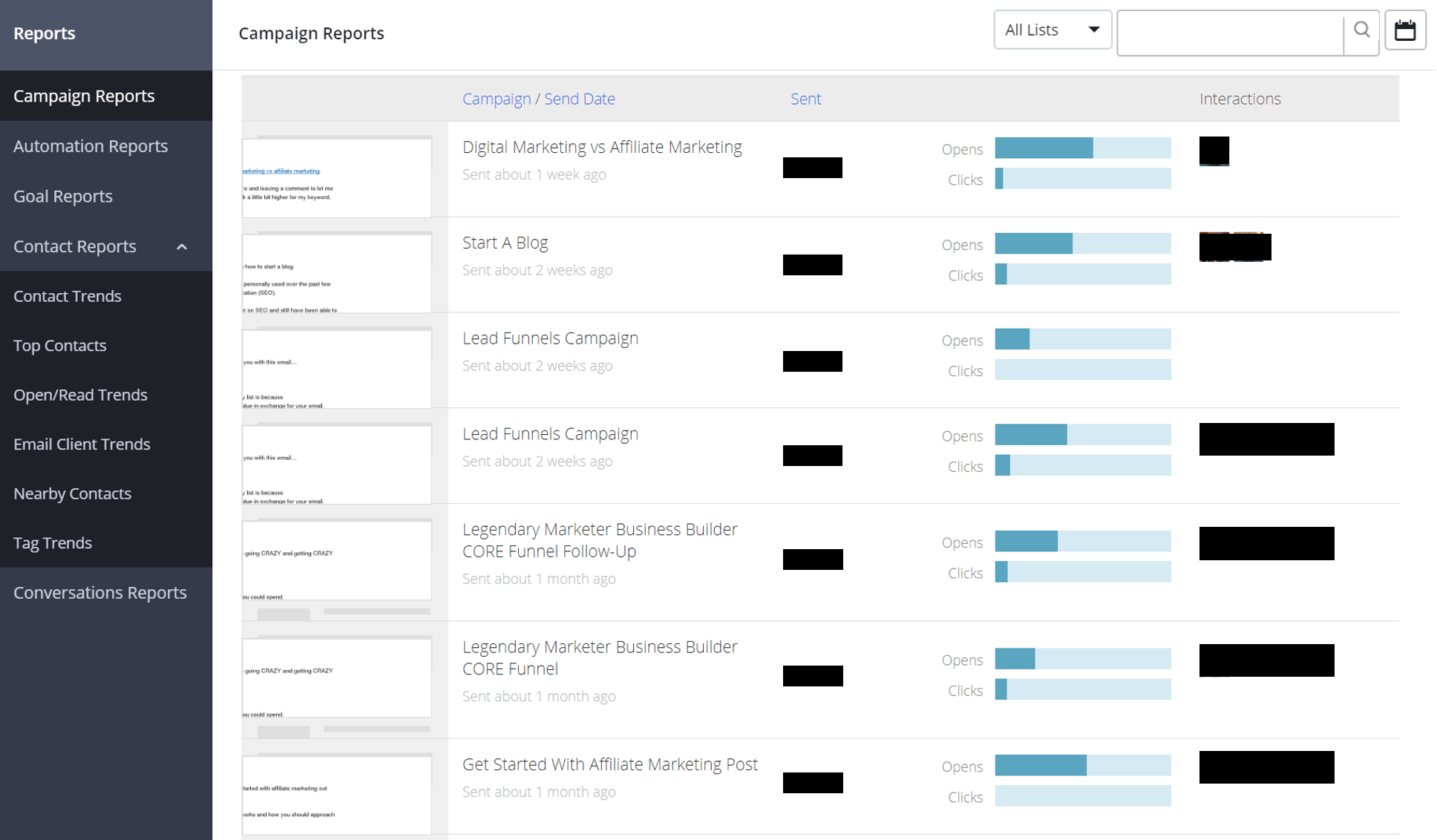Viewport: 1437px width, 840px height.
Task: Click into the campaign search field
Action: point(1230,33)
